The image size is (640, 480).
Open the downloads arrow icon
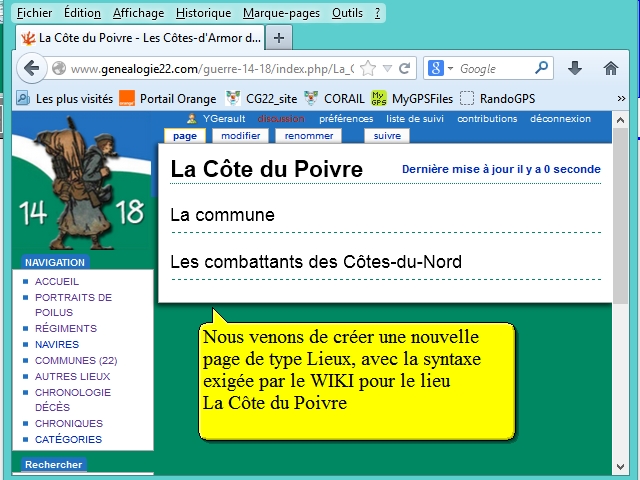pos(575,68)
